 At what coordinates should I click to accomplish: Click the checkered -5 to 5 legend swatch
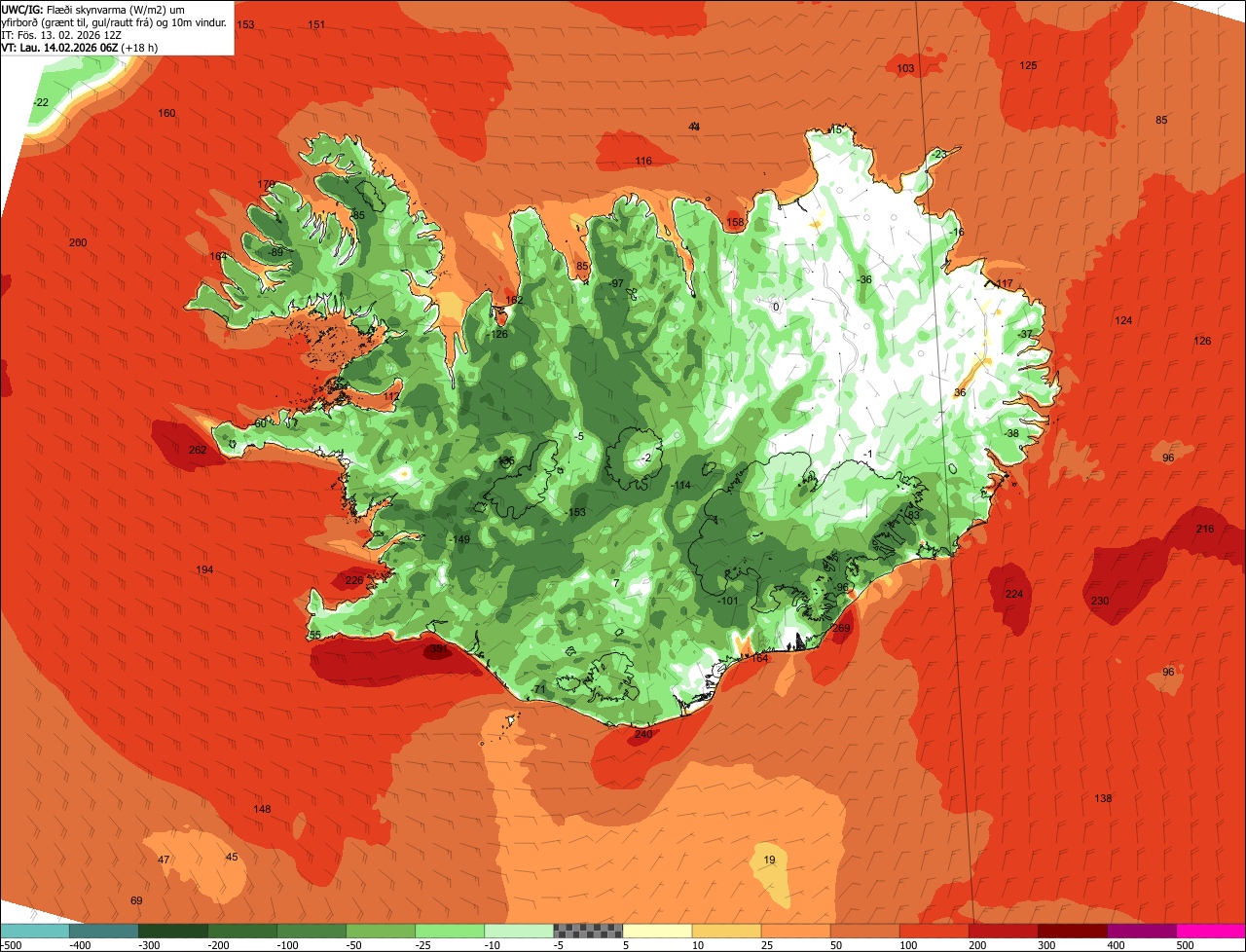(588, 931)
